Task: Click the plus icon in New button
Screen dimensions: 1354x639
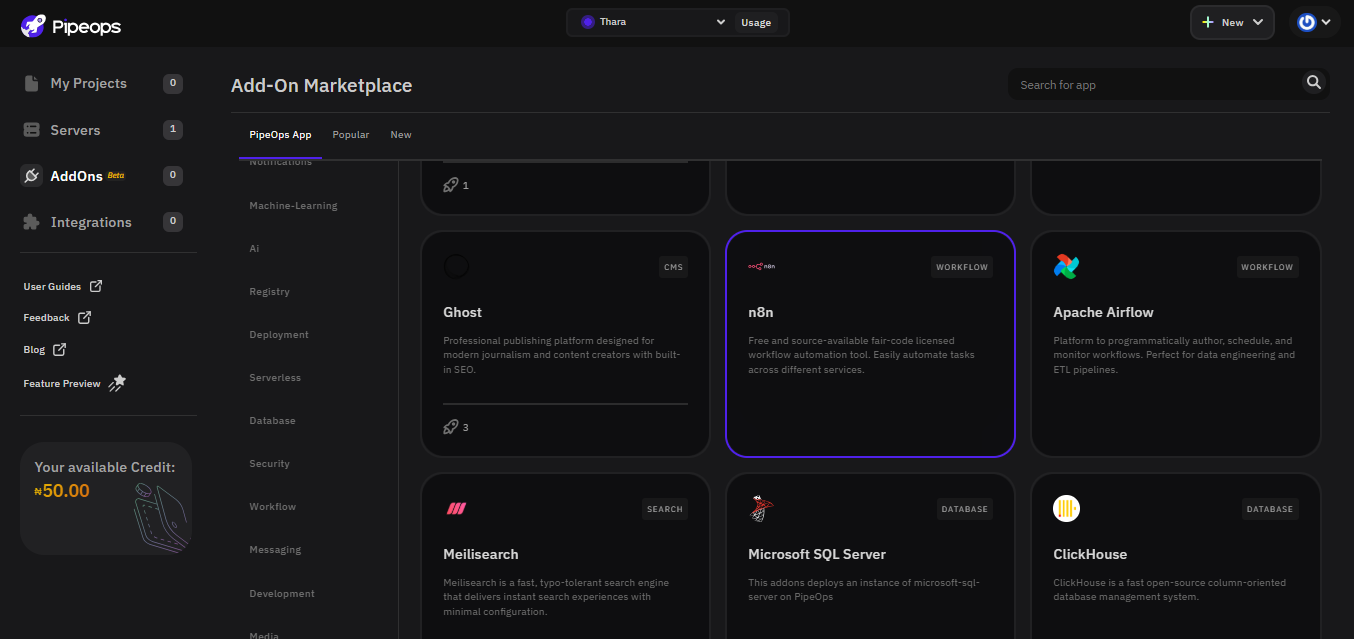Action: coord(1208,22)
